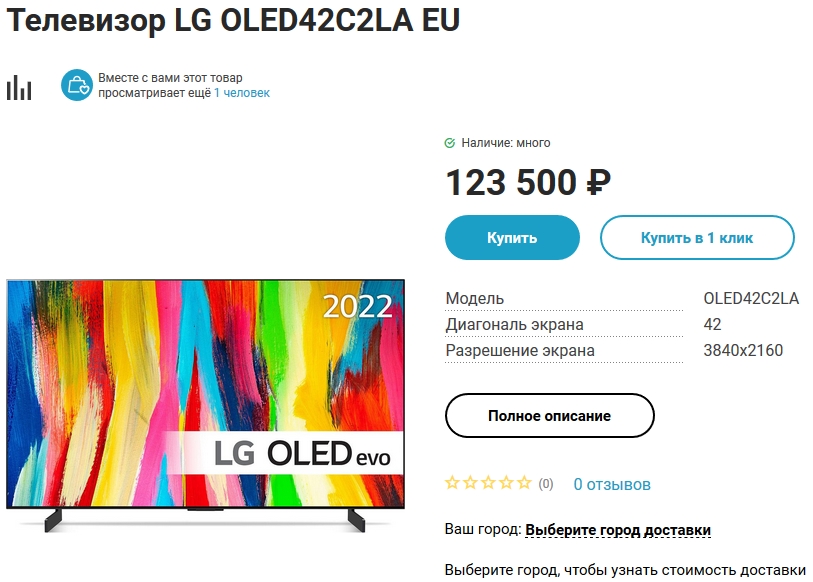
Task: Open the 1 человек viewers link
Action: (x=242, y=93)
